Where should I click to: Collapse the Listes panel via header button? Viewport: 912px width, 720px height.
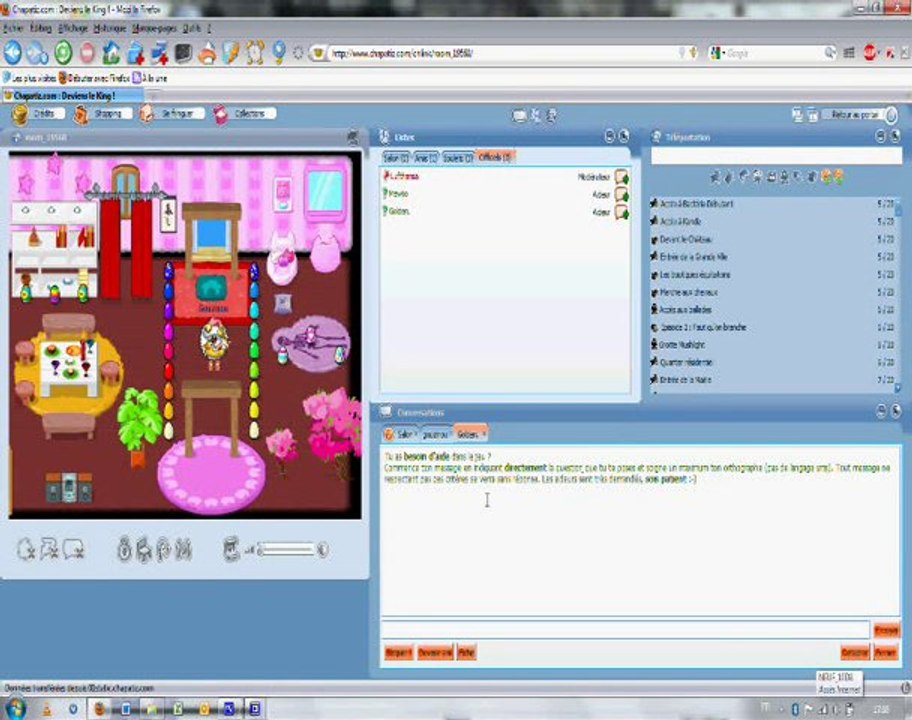click(609, 137)
